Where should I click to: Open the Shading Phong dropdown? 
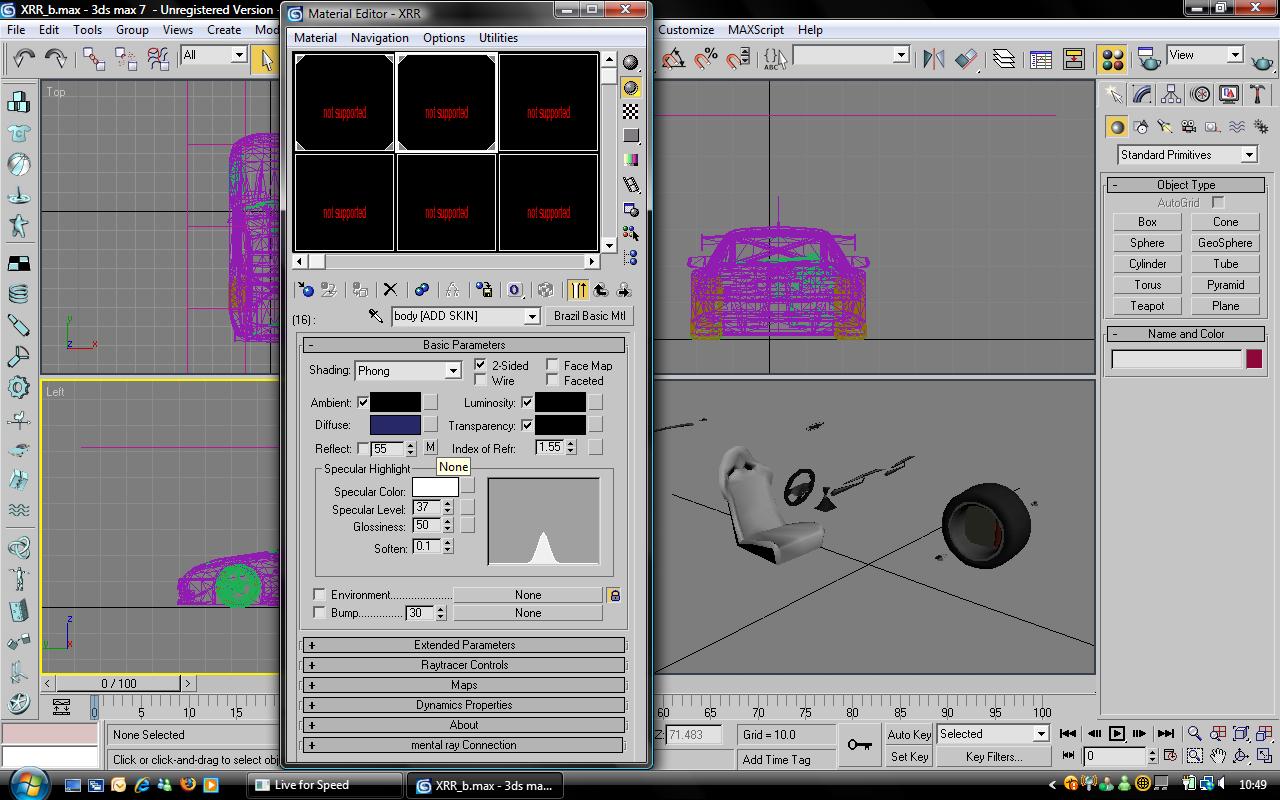pyautogui.click(x=452, y=371)
